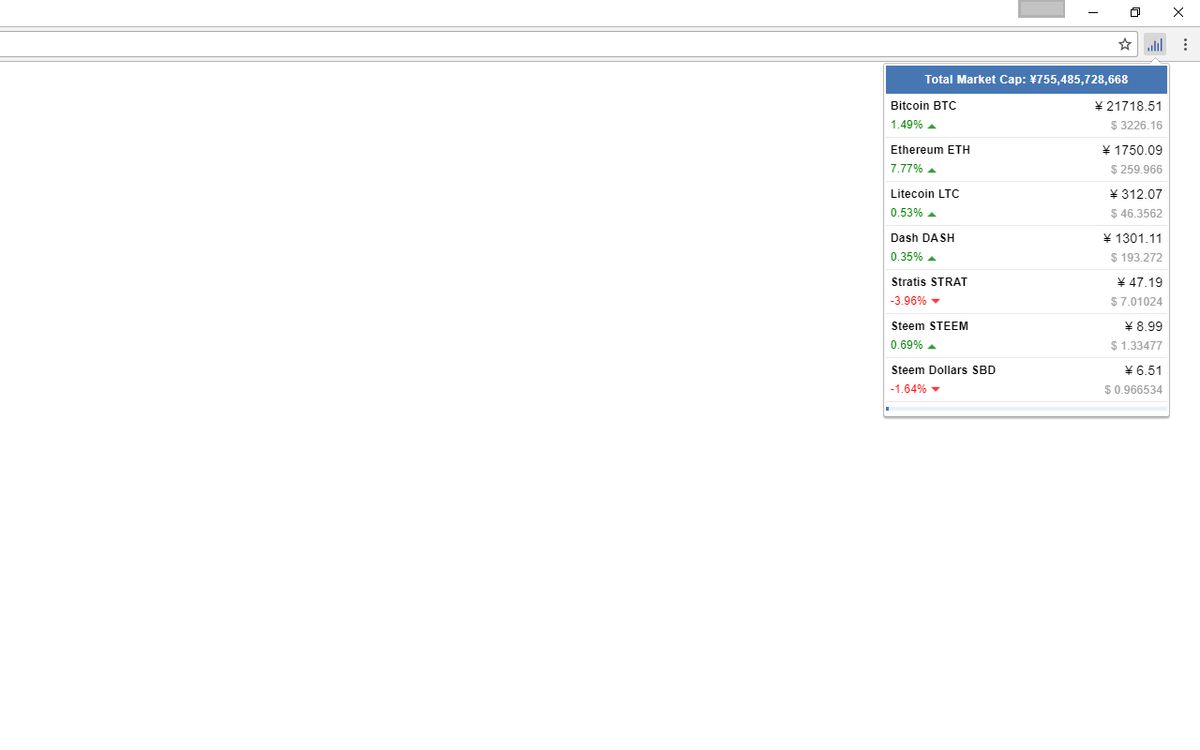Image resolution: width=1200 pixels, height=750 pixels.
Task: Click the Ethereum yen price ¥ 1750.09
Action: click(x=1132, y=150)
